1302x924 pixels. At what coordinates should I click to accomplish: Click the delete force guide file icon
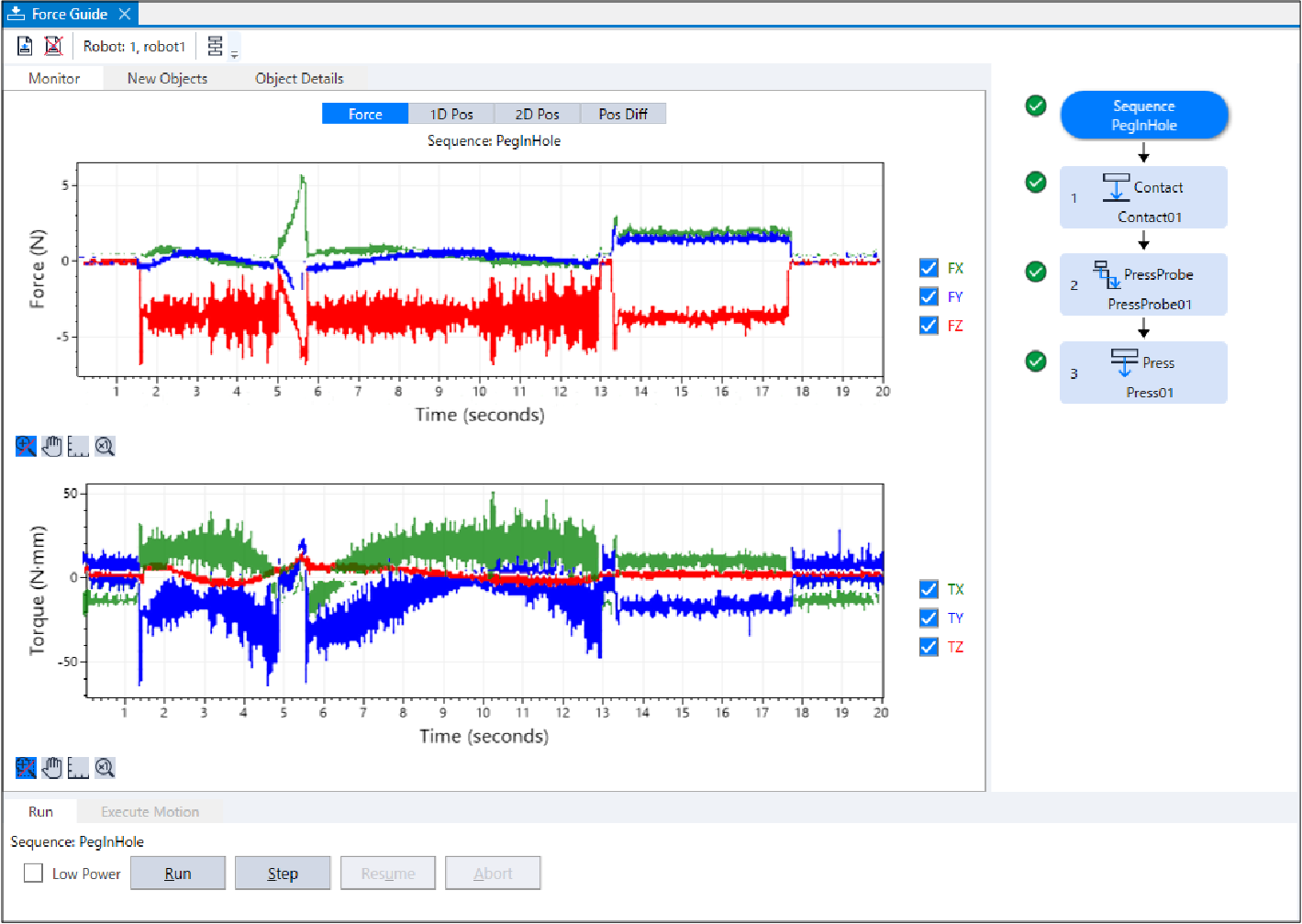[x=54, y=46]
